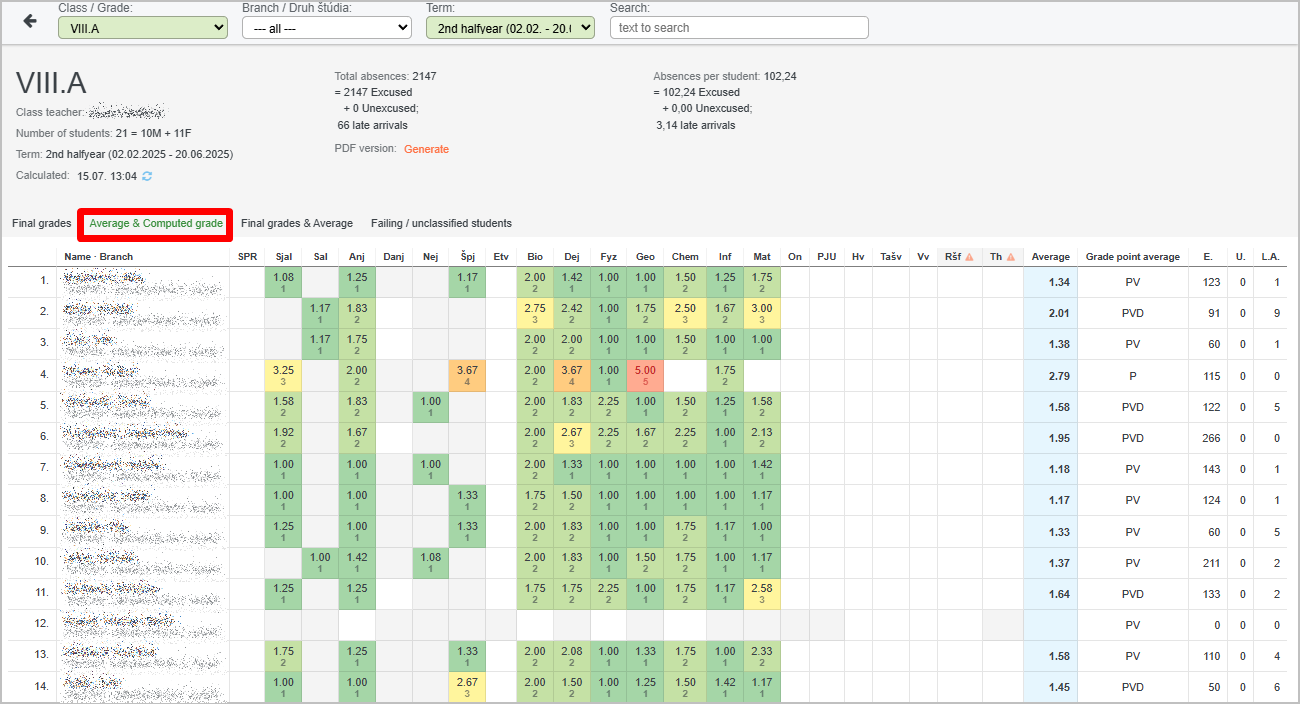Click the Name · Branch column header
This screenshot has height=704, width=1300.
click(99, 257)
